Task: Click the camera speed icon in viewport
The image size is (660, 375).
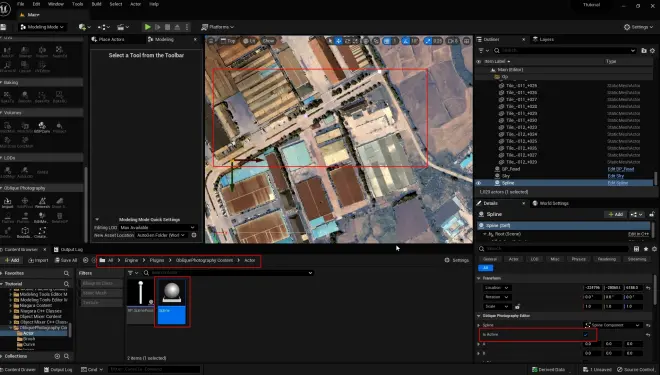Action: [x=452, y=41]
